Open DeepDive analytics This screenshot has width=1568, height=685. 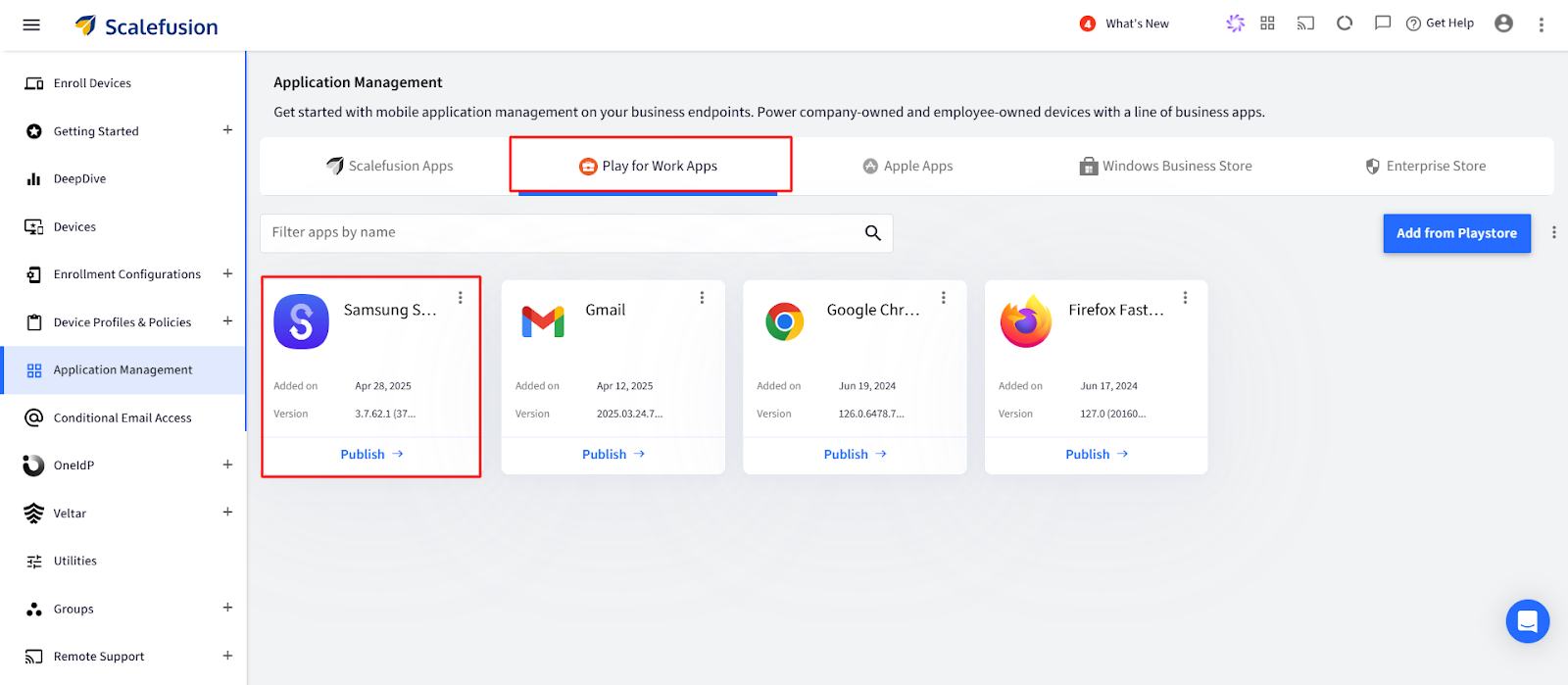79,179
